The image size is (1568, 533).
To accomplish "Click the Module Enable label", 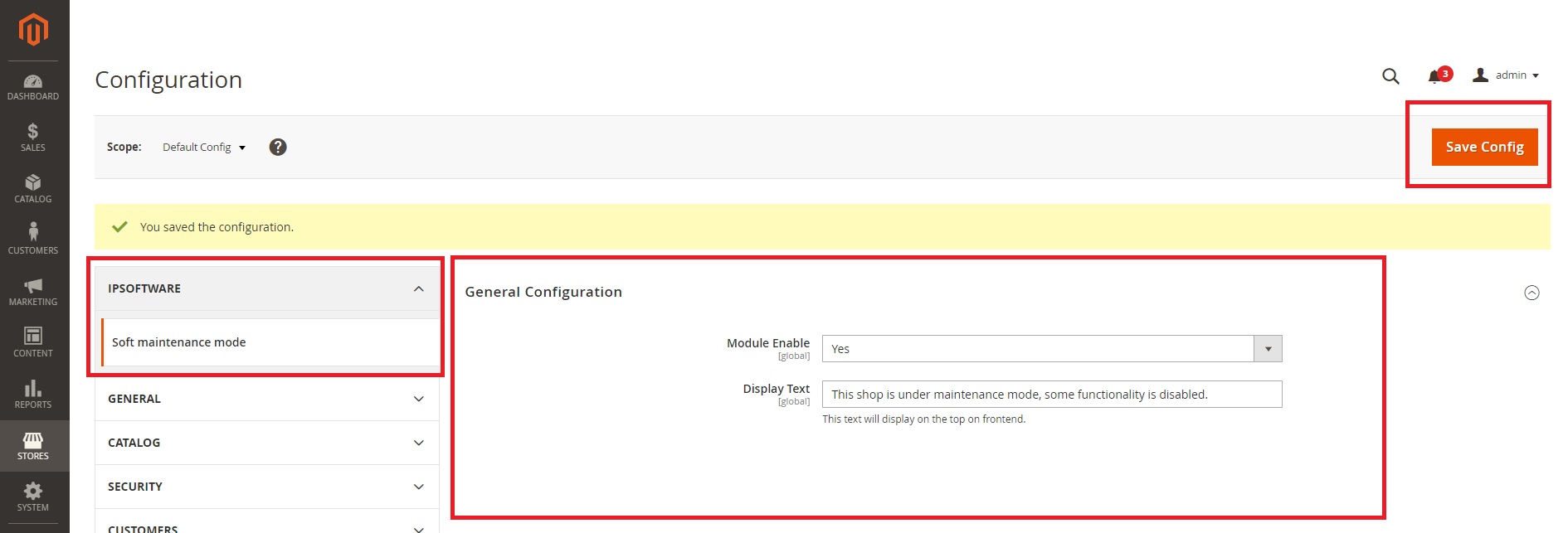I will tap(768, 343).
